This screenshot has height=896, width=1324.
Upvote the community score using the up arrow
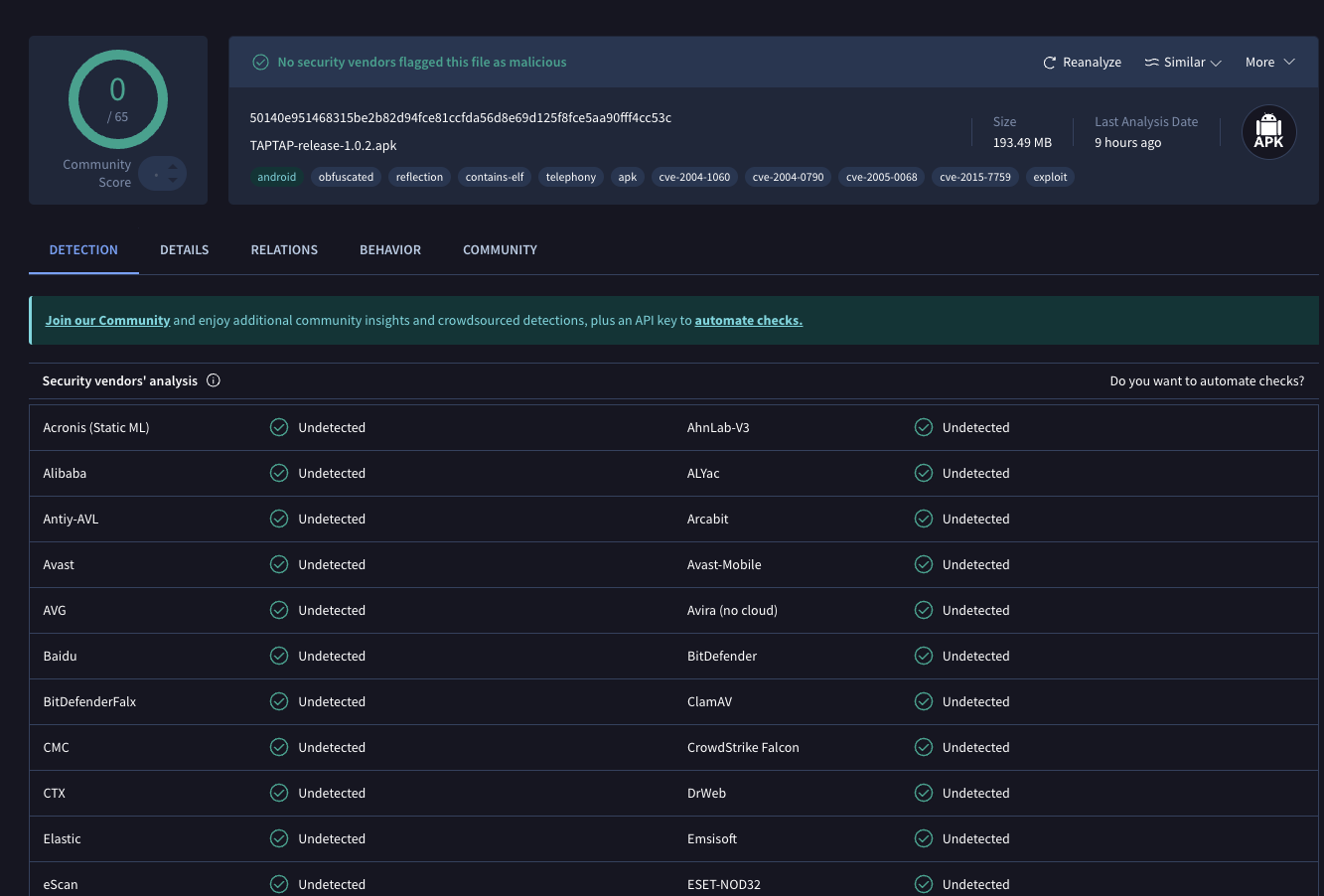[x=173, y=167]
